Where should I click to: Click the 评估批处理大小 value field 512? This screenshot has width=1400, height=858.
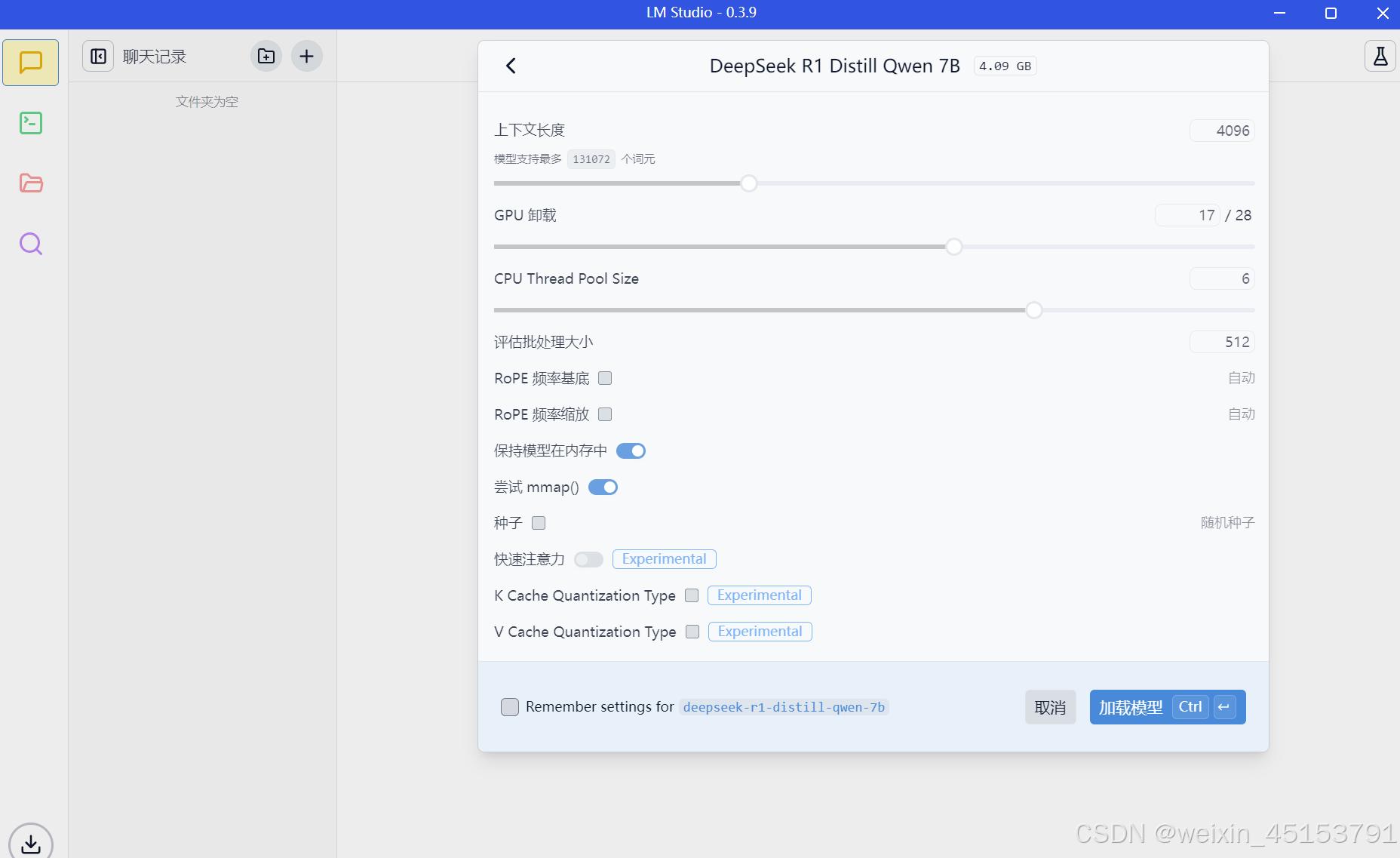coord(1222,342)
